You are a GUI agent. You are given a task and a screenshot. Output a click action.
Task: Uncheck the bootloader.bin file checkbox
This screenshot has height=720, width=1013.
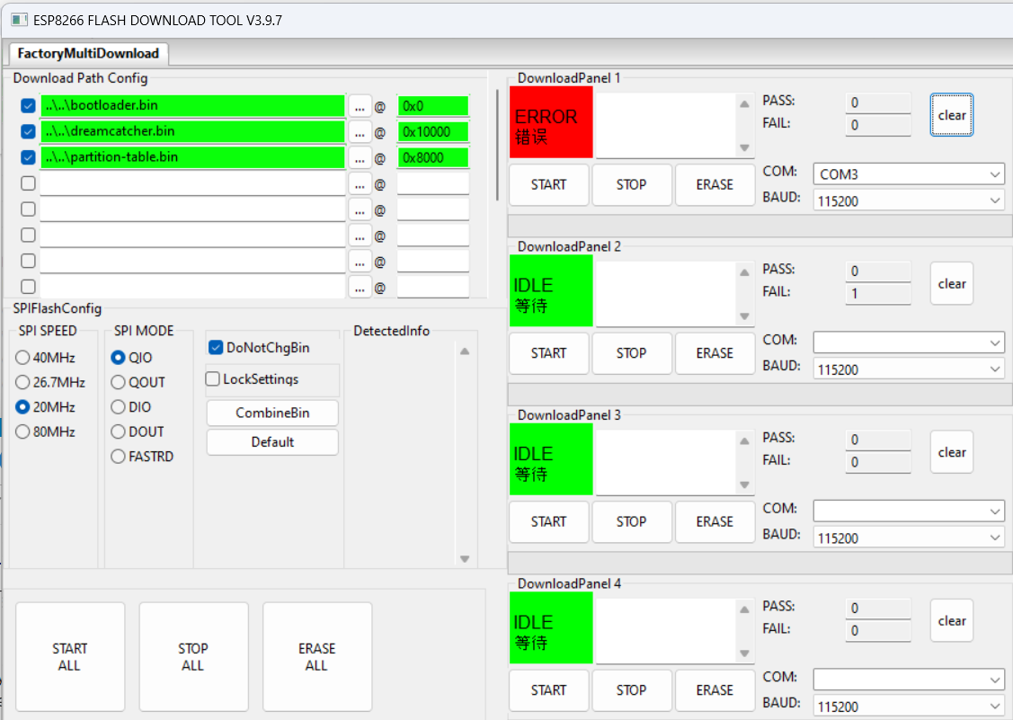[28, 106]
